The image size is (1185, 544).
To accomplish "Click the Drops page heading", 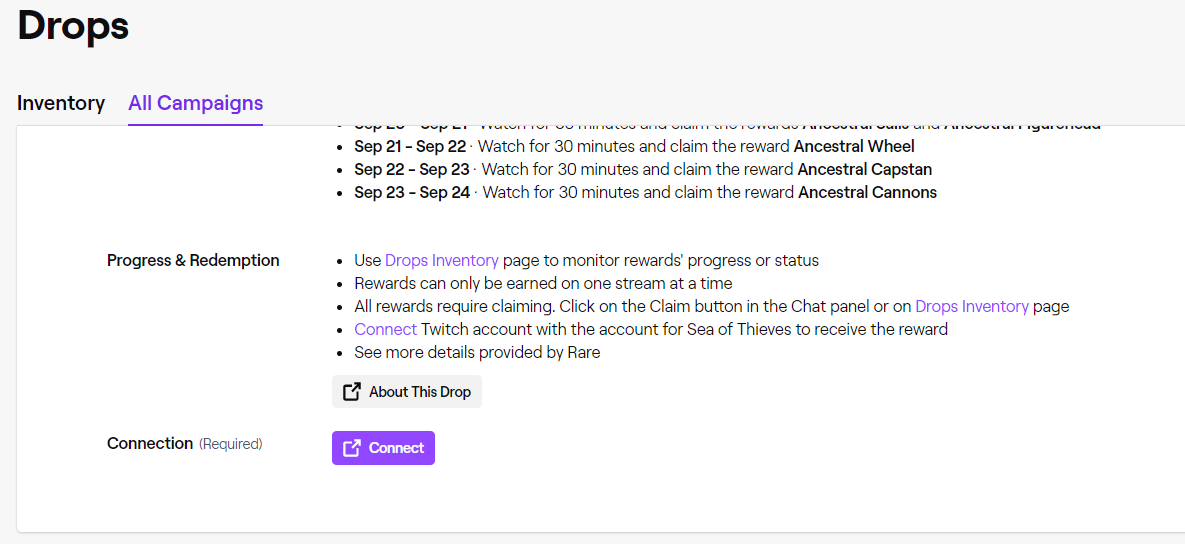I will (73, 25).
